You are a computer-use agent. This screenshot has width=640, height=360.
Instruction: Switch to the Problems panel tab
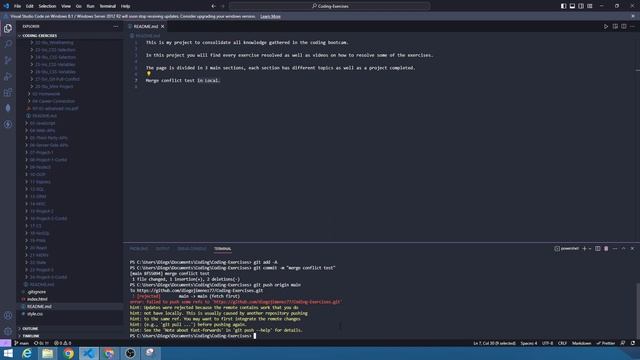pos(139,249)
